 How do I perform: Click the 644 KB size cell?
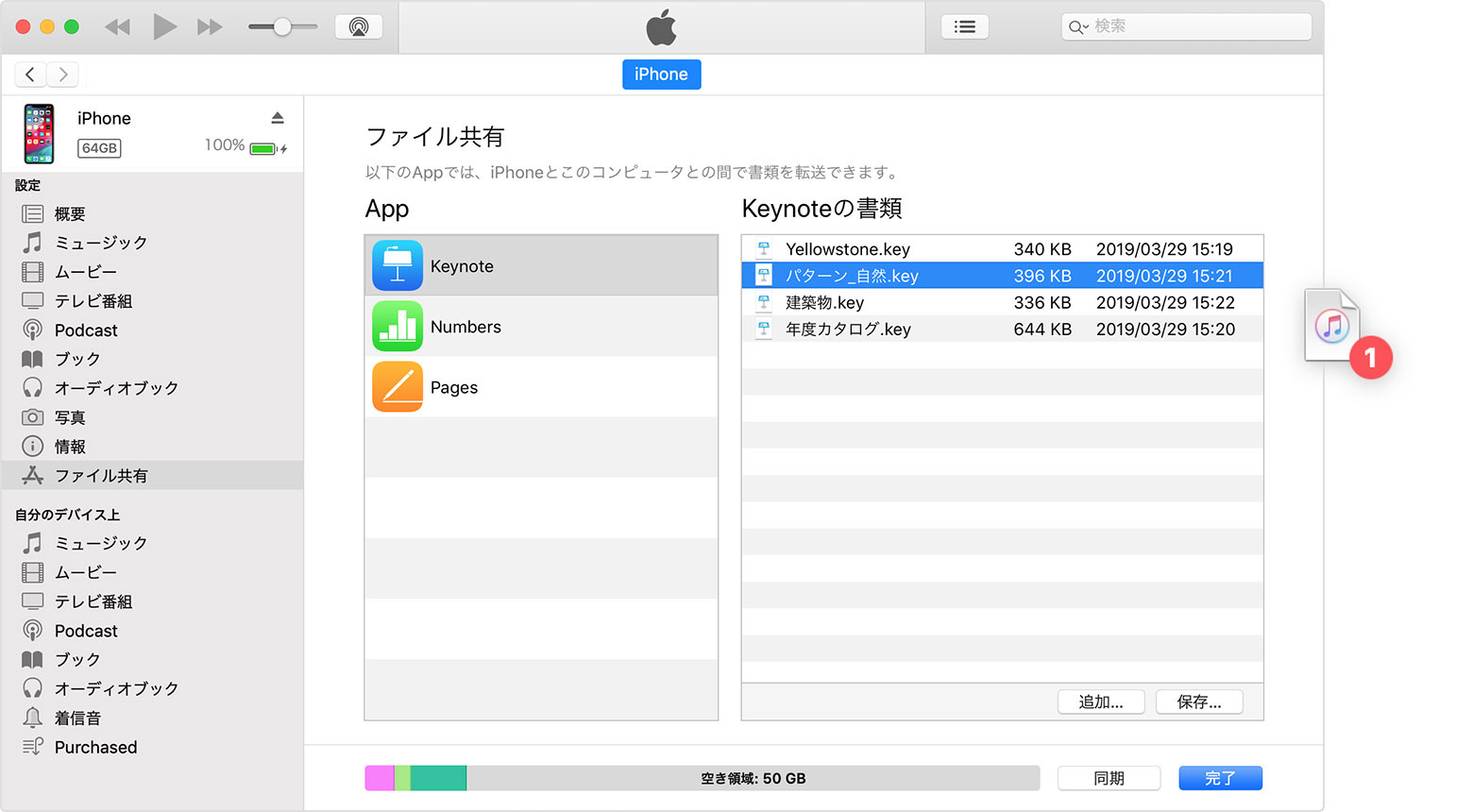(1042, 329)
